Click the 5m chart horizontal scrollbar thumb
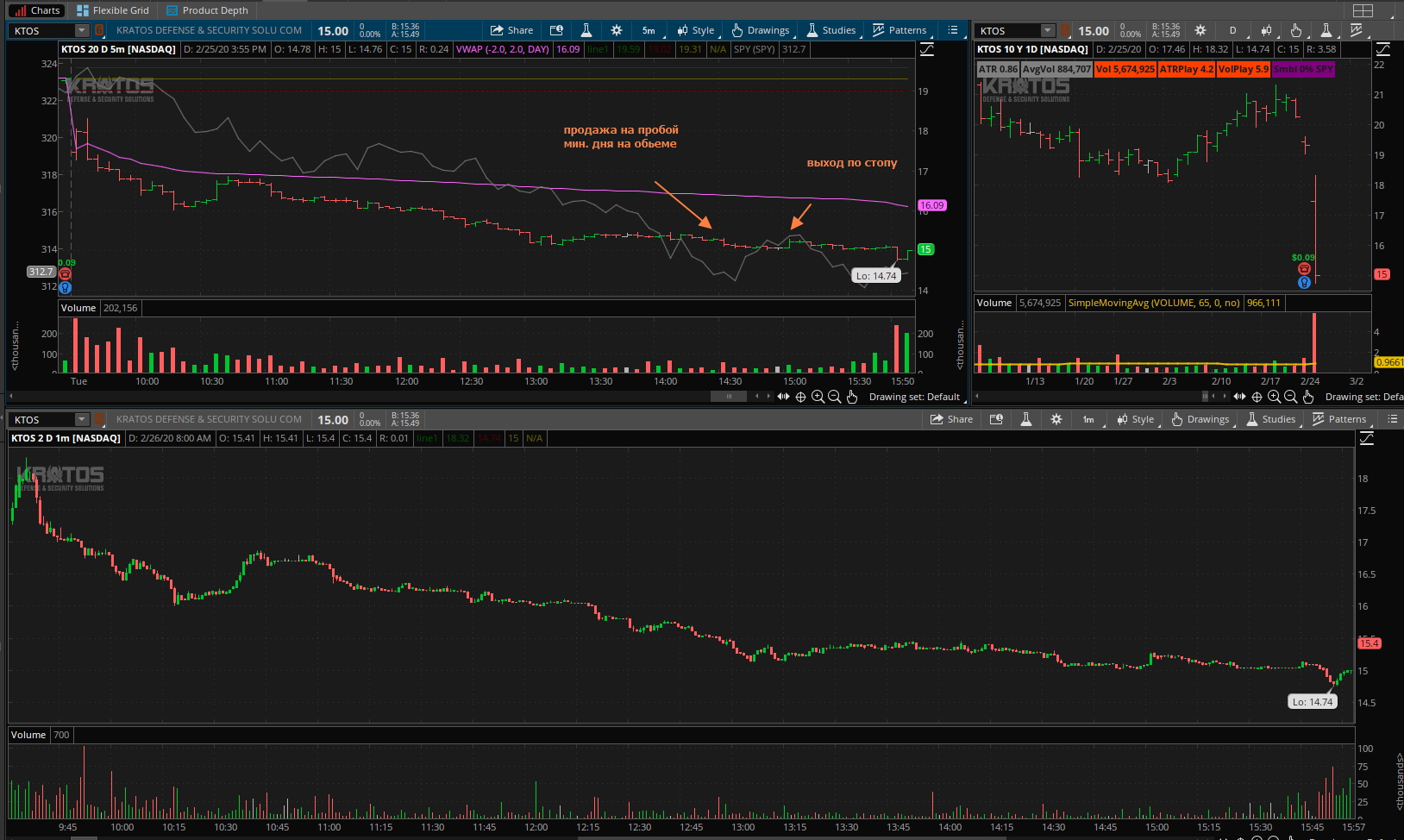 729,397
